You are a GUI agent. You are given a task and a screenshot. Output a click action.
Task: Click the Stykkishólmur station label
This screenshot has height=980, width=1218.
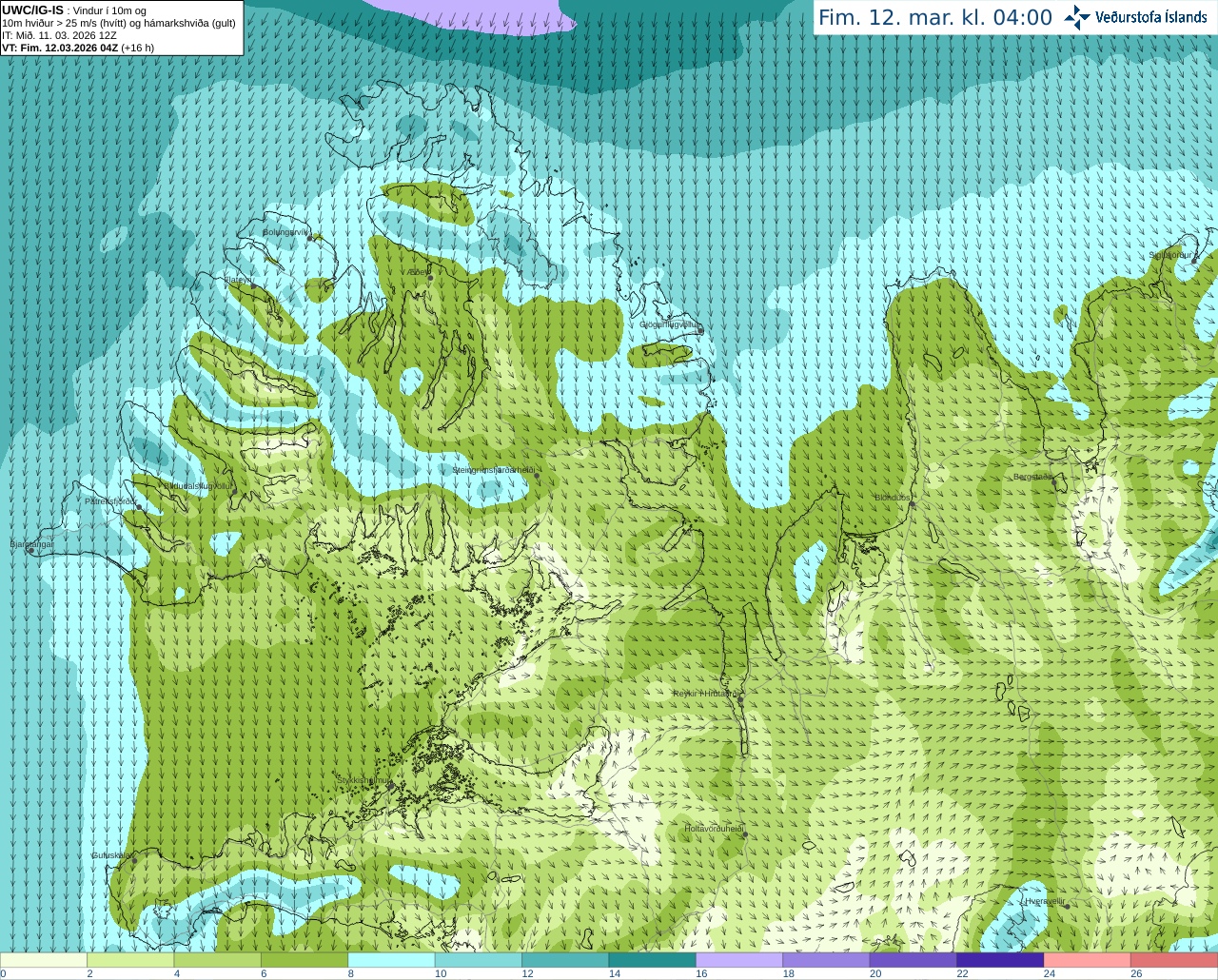(x=363, y=780)
